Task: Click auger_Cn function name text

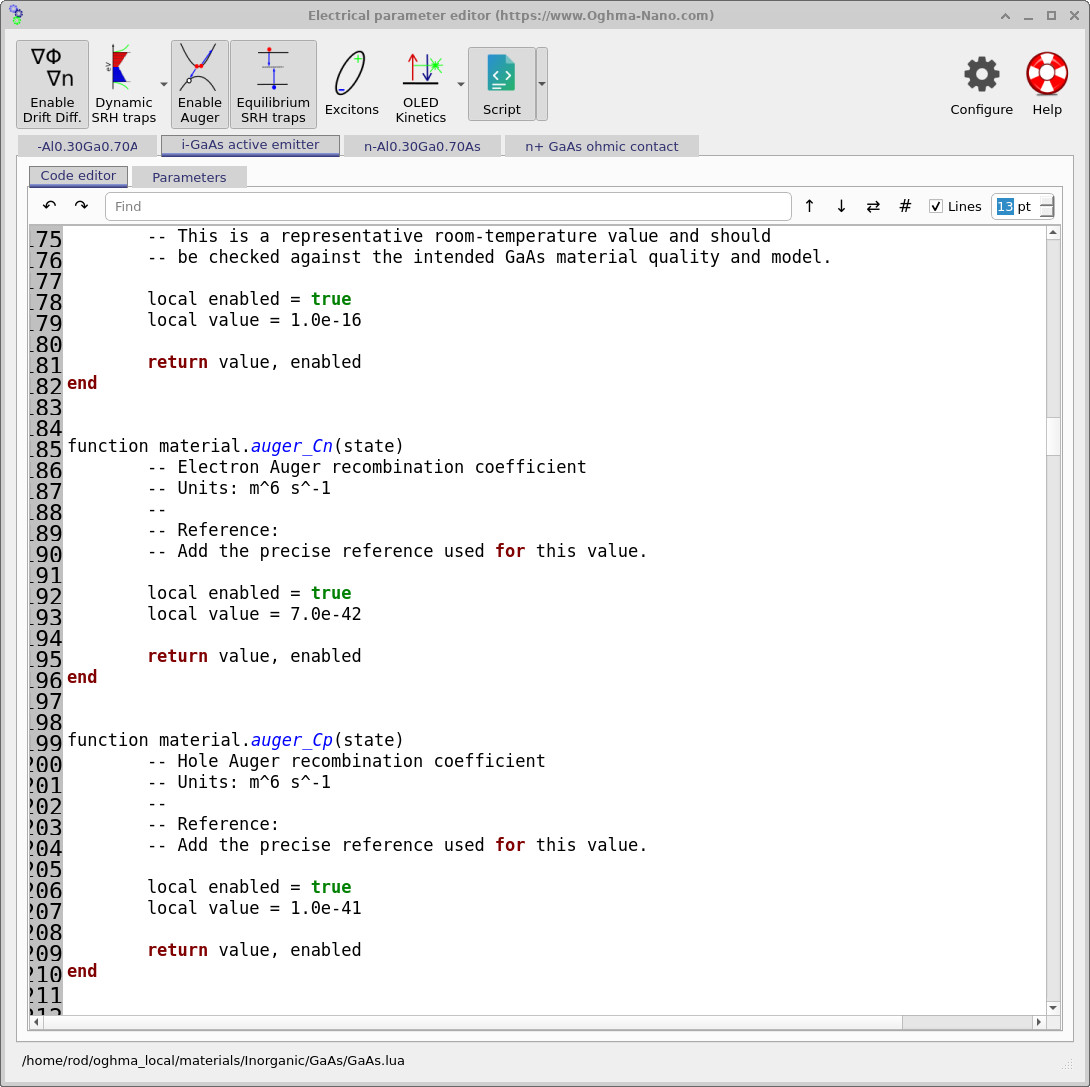Action: coord(291,446)
